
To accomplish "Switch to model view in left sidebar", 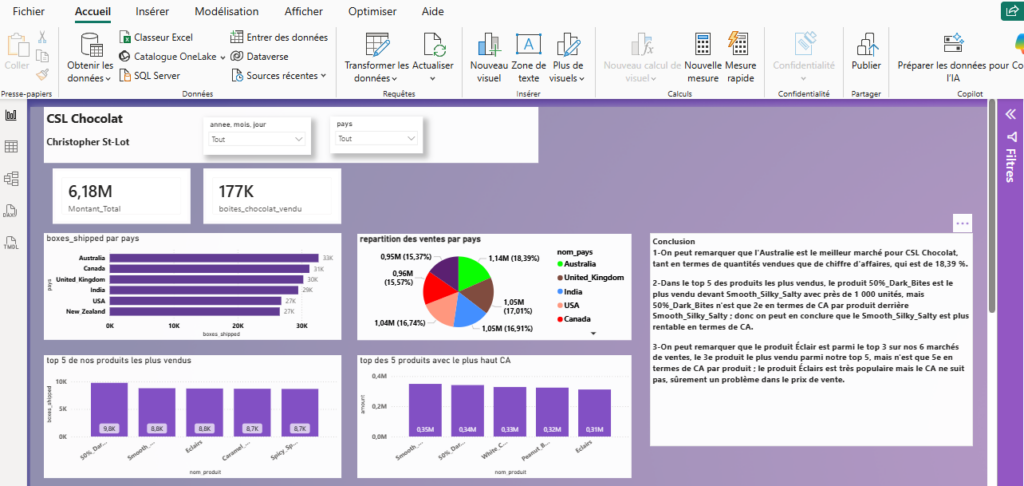I will [x=11, y=178].
